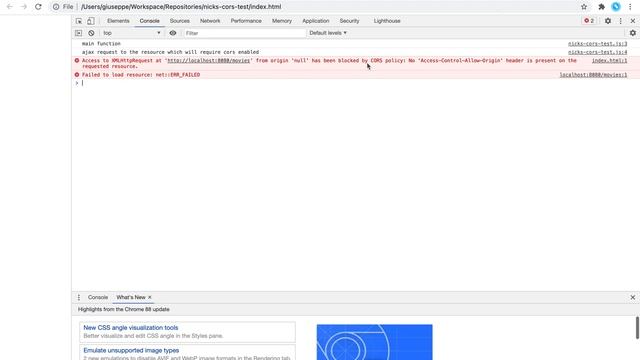Open drawer three-dot menu icon

coord(79,298)
